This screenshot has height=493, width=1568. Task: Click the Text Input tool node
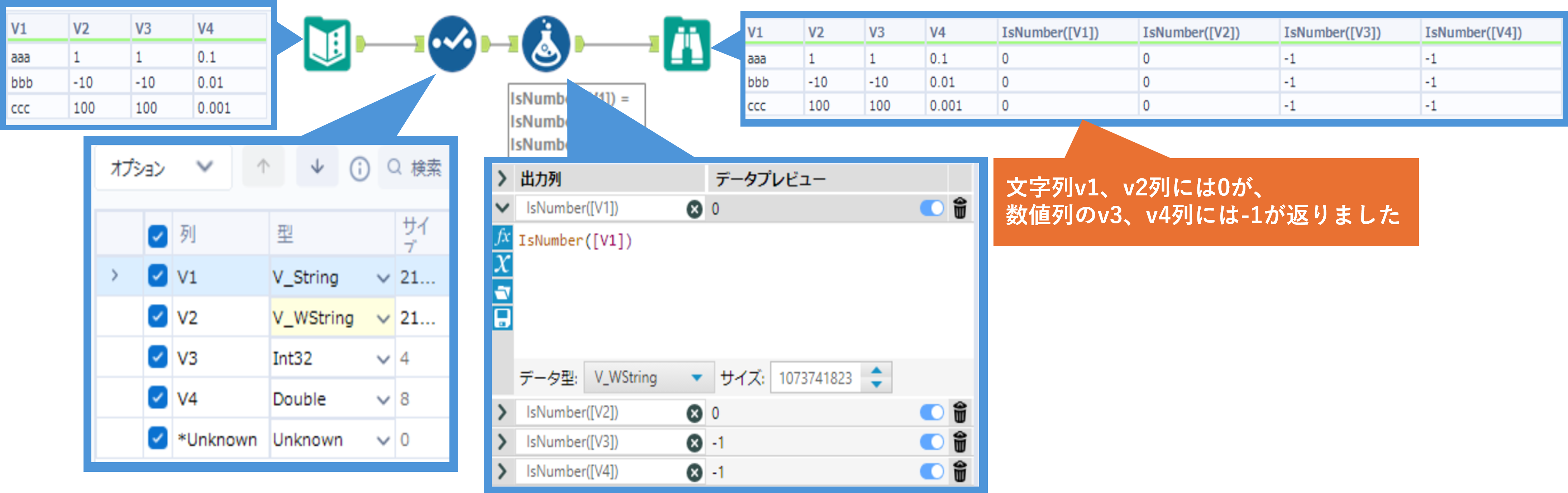tap(327, 44)
